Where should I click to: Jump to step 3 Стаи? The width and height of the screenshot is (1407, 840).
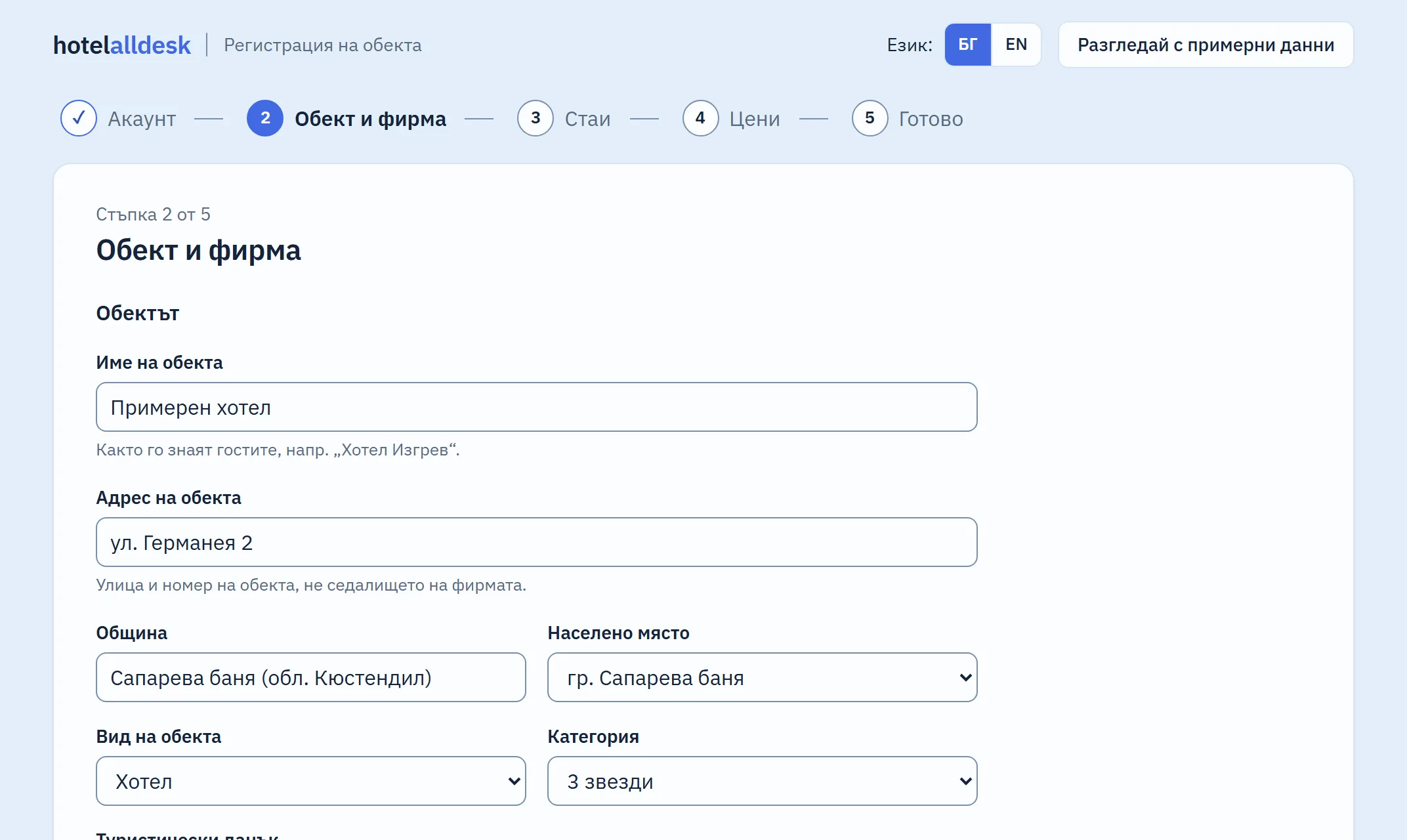point(564,118)
